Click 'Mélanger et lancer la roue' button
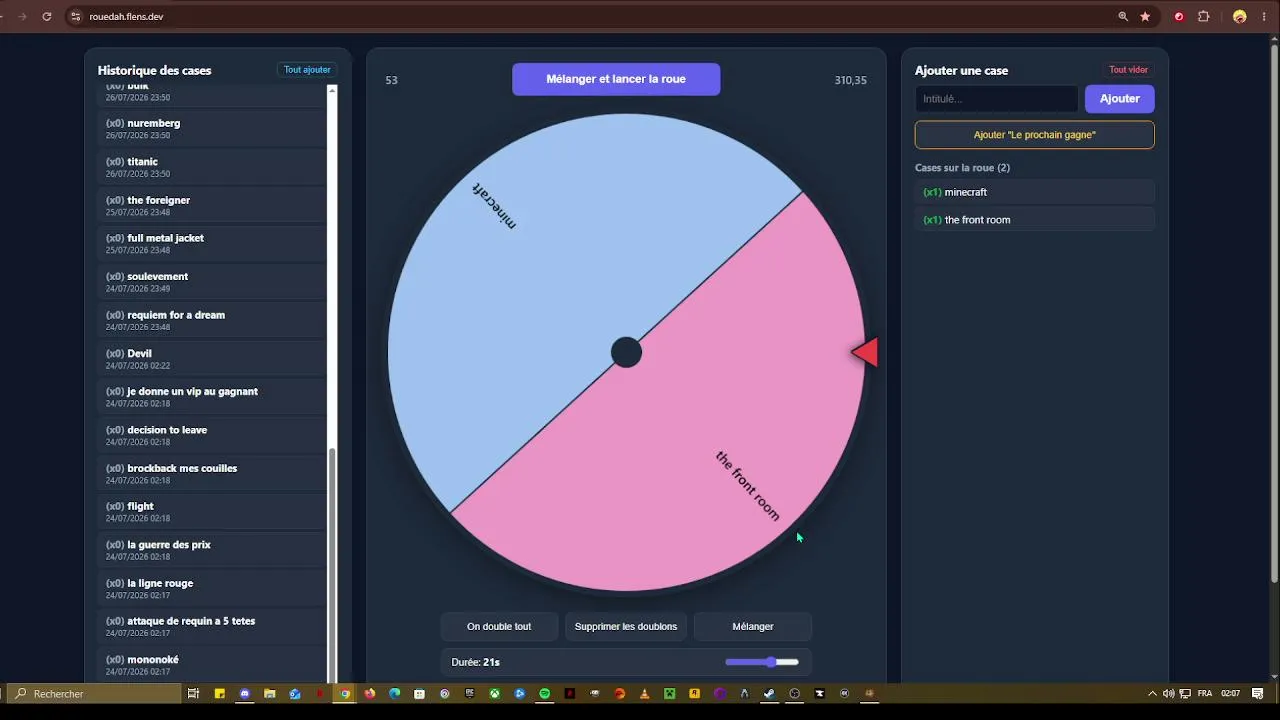 click(616, 79)
